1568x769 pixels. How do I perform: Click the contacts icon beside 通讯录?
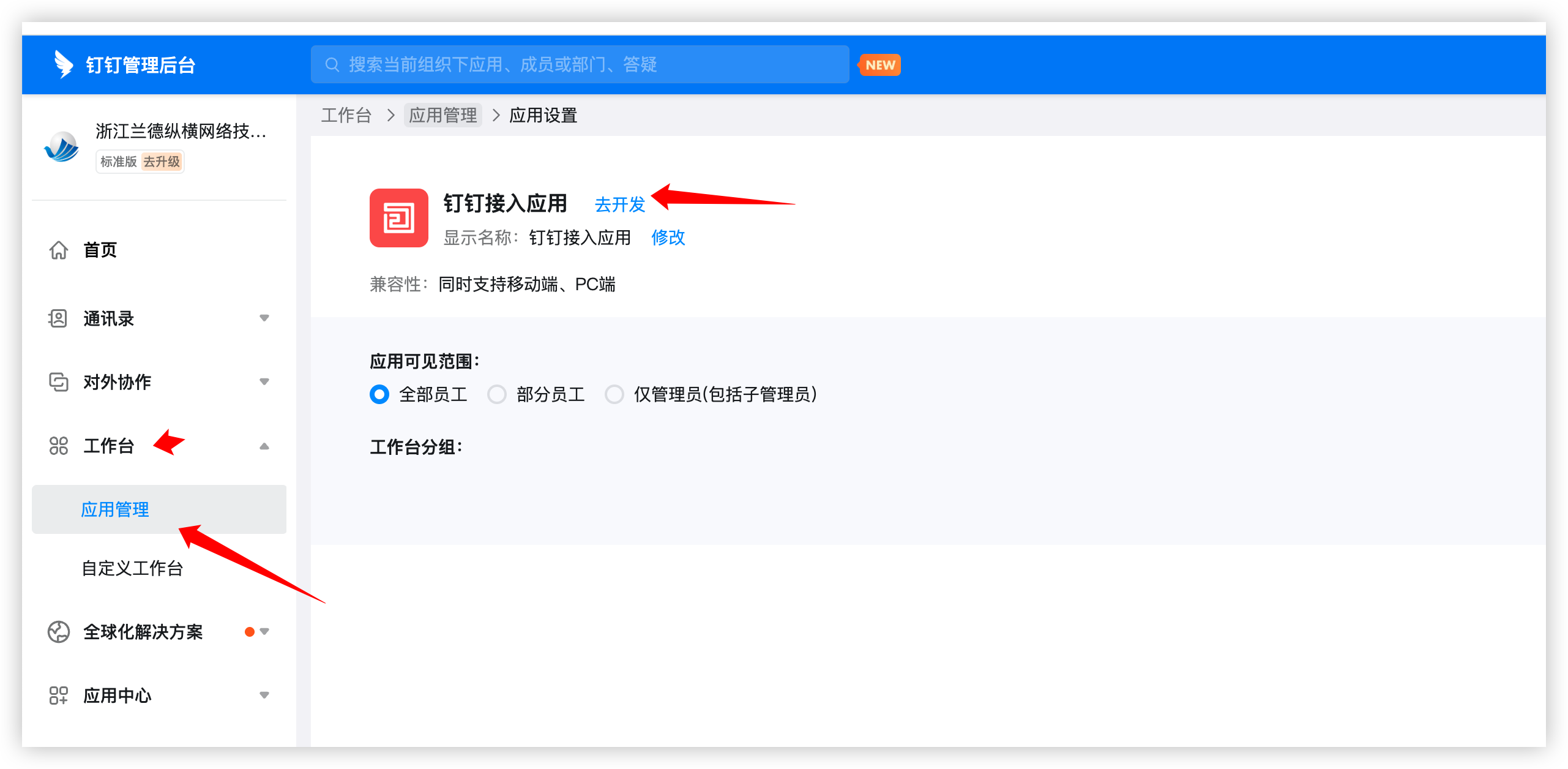[x=58, y=318]
